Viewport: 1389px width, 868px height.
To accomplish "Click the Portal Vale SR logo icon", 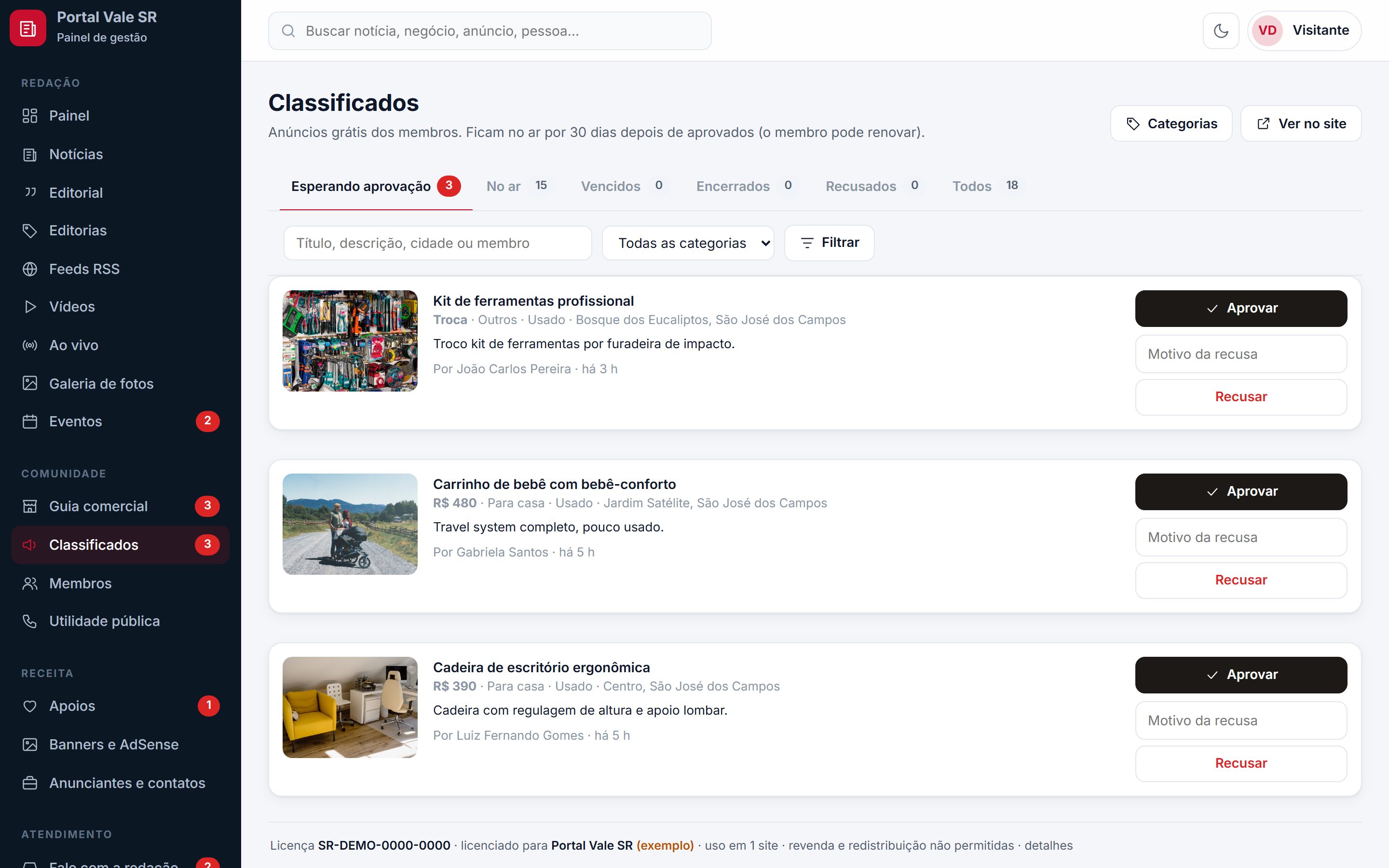I will click(27, 28).
